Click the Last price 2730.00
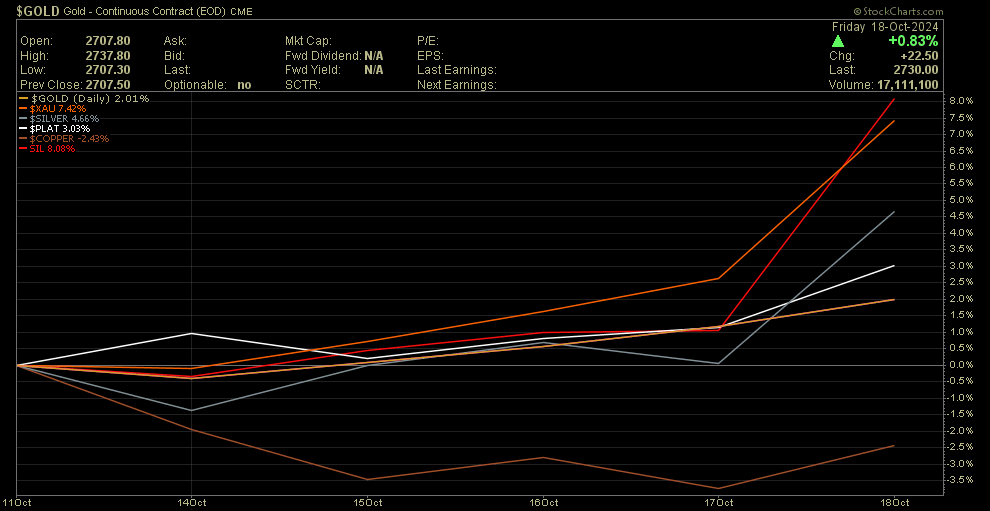The height and width of the screenshot is (511, 990). tap(915, 70)
